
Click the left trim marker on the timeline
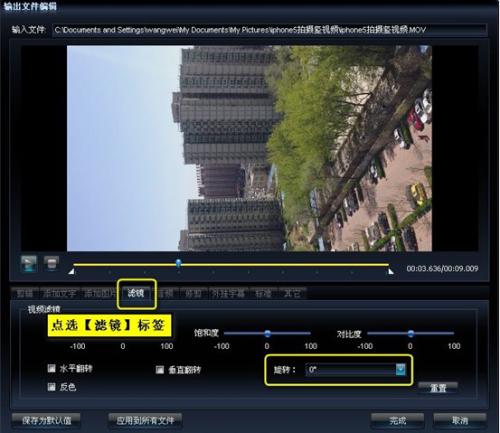point(71,272)
